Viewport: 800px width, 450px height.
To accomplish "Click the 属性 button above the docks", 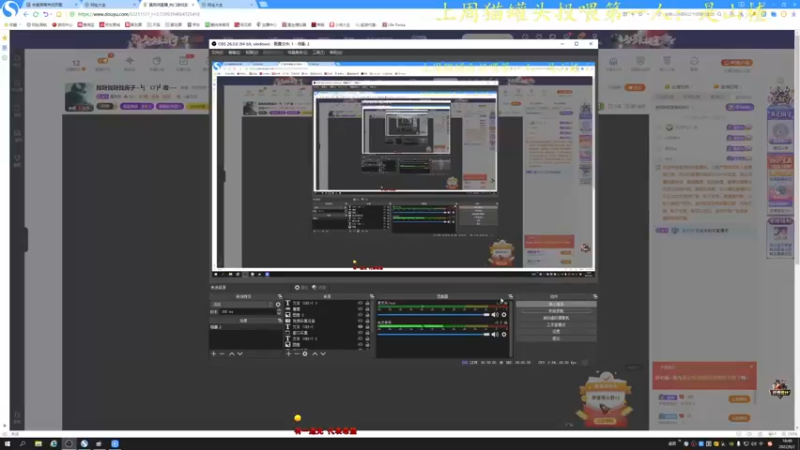I will (x=302, y=288).
